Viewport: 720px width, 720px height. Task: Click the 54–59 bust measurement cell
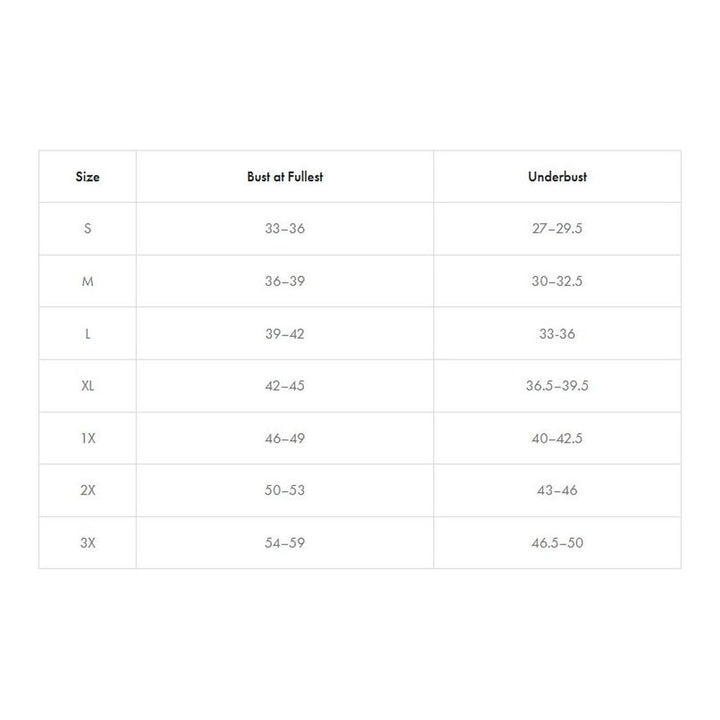coord(285,542)
